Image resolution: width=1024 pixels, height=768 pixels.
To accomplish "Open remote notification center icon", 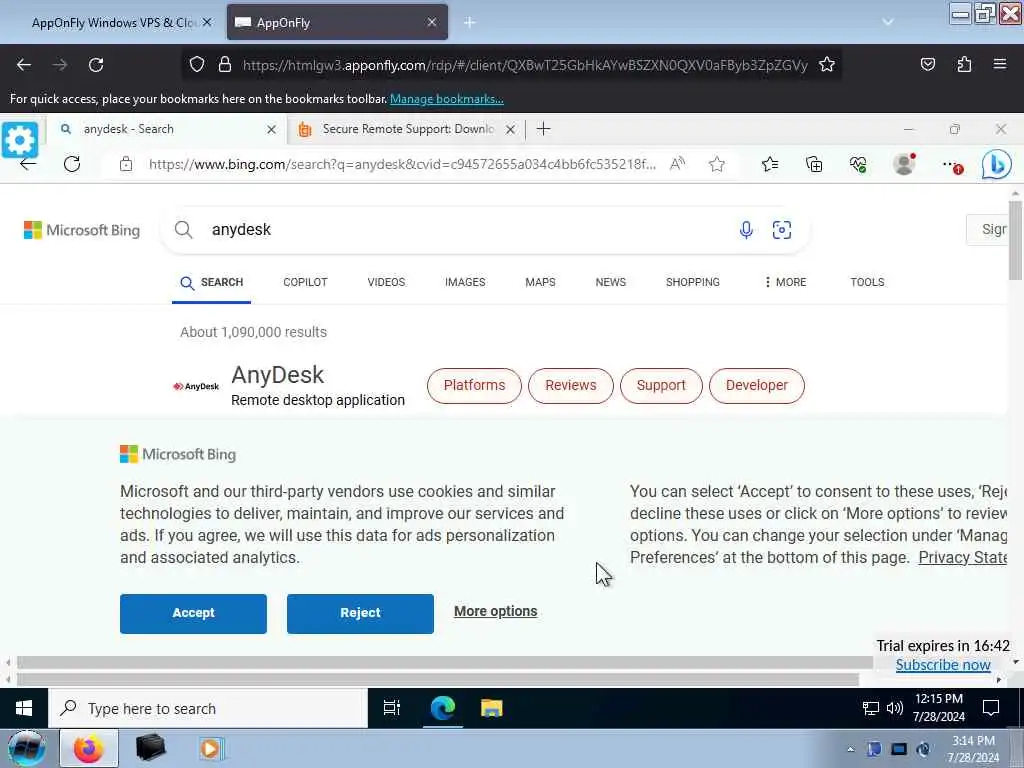I will (991, 708).
